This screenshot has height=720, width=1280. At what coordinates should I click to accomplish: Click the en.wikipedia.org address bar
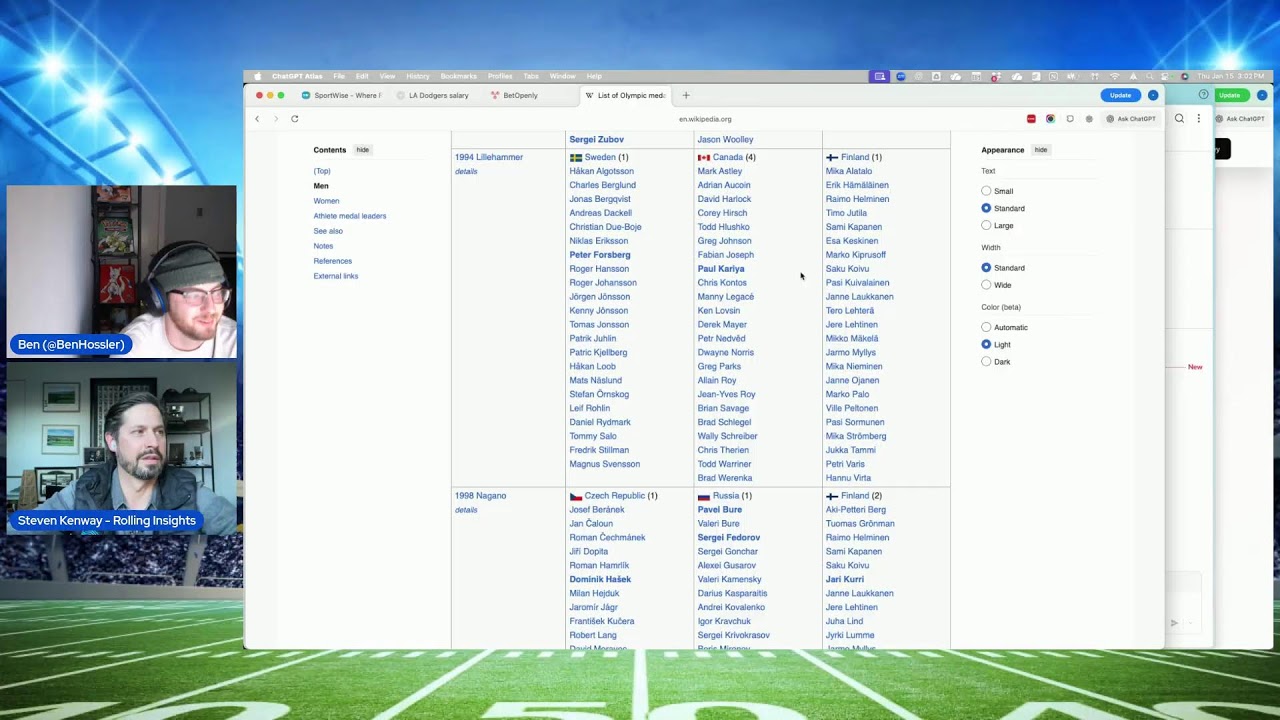(705, 119)
